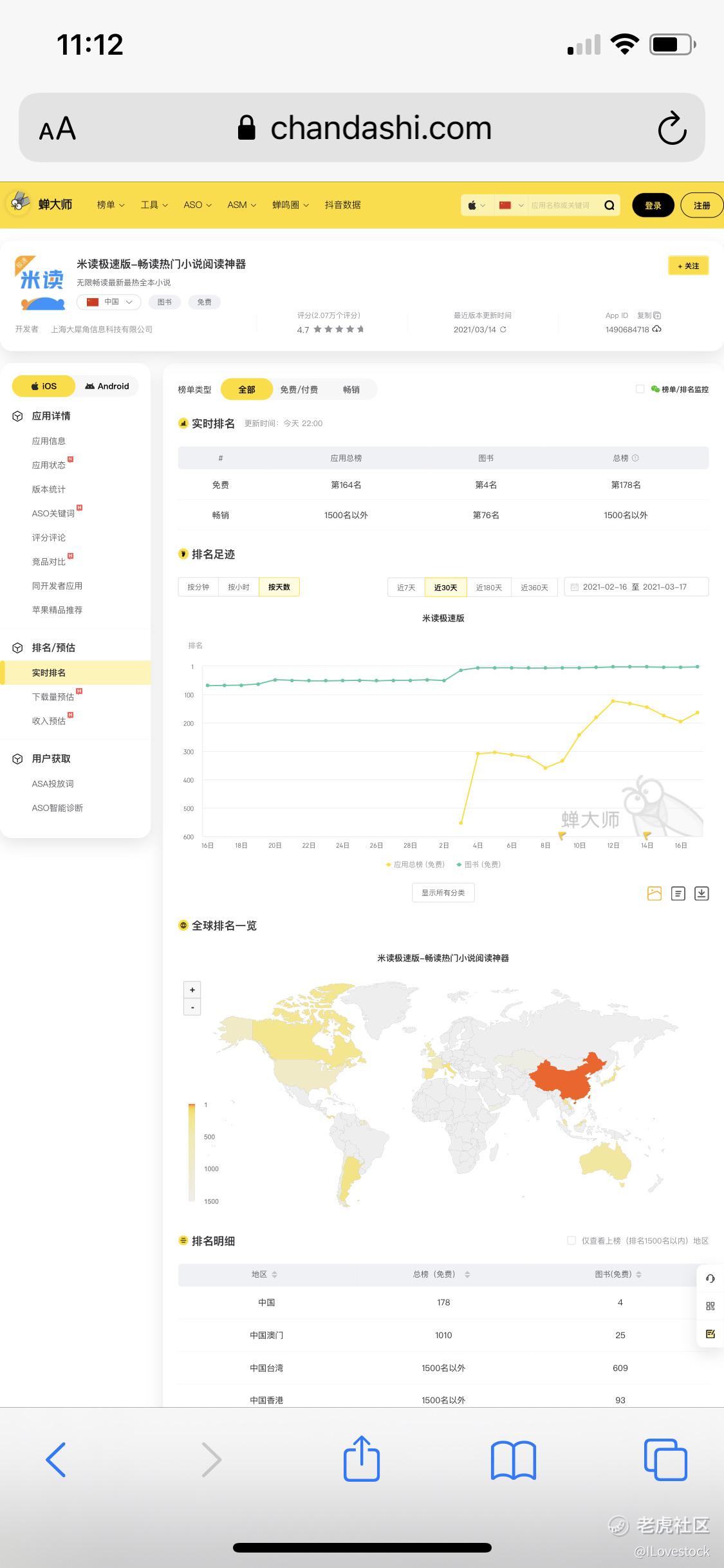The height and width of the screenshot is (1568, 724).
Task: Click the feedback note floating icon
Action: (x=710, y=1334)
